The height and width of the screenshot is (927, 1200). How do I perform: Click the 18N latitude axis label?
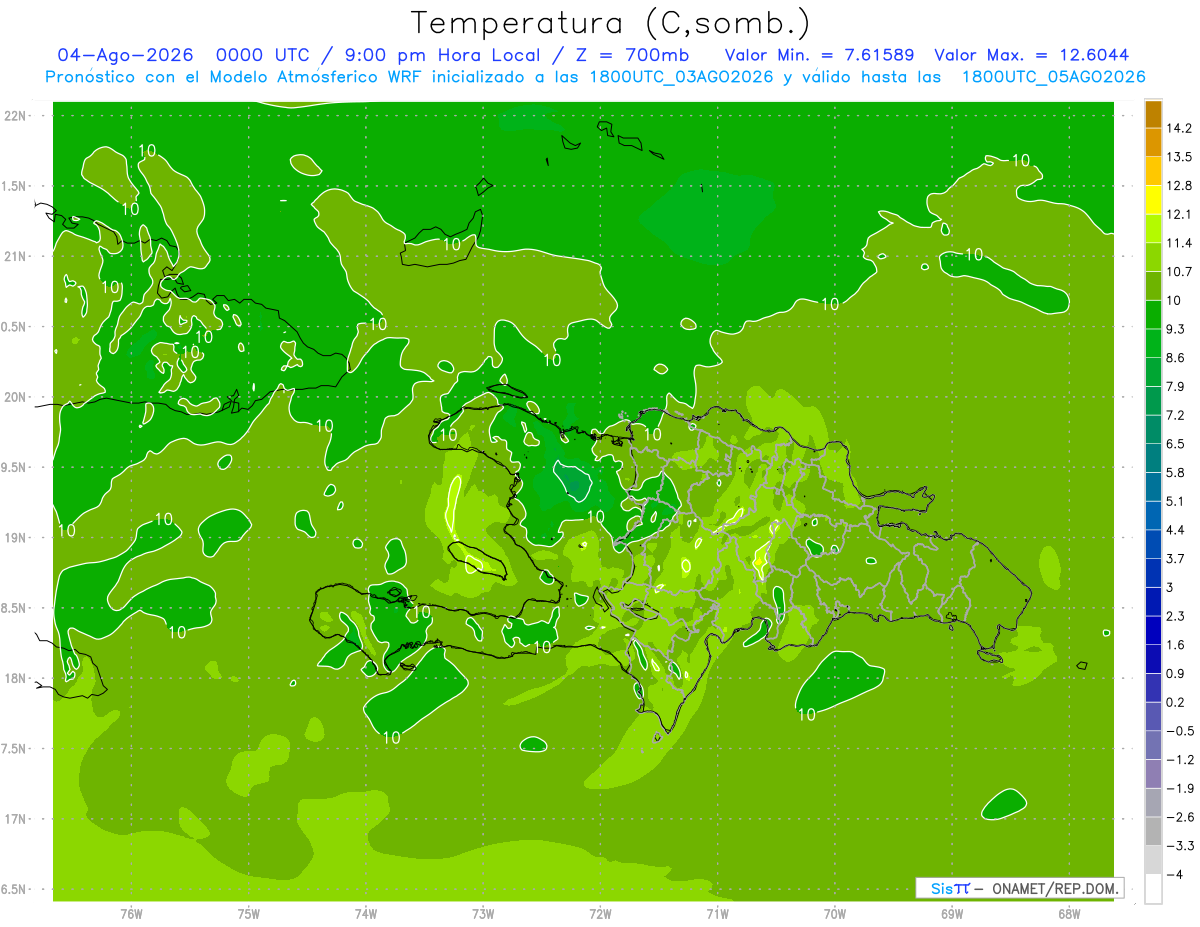[x=15, y=678]
